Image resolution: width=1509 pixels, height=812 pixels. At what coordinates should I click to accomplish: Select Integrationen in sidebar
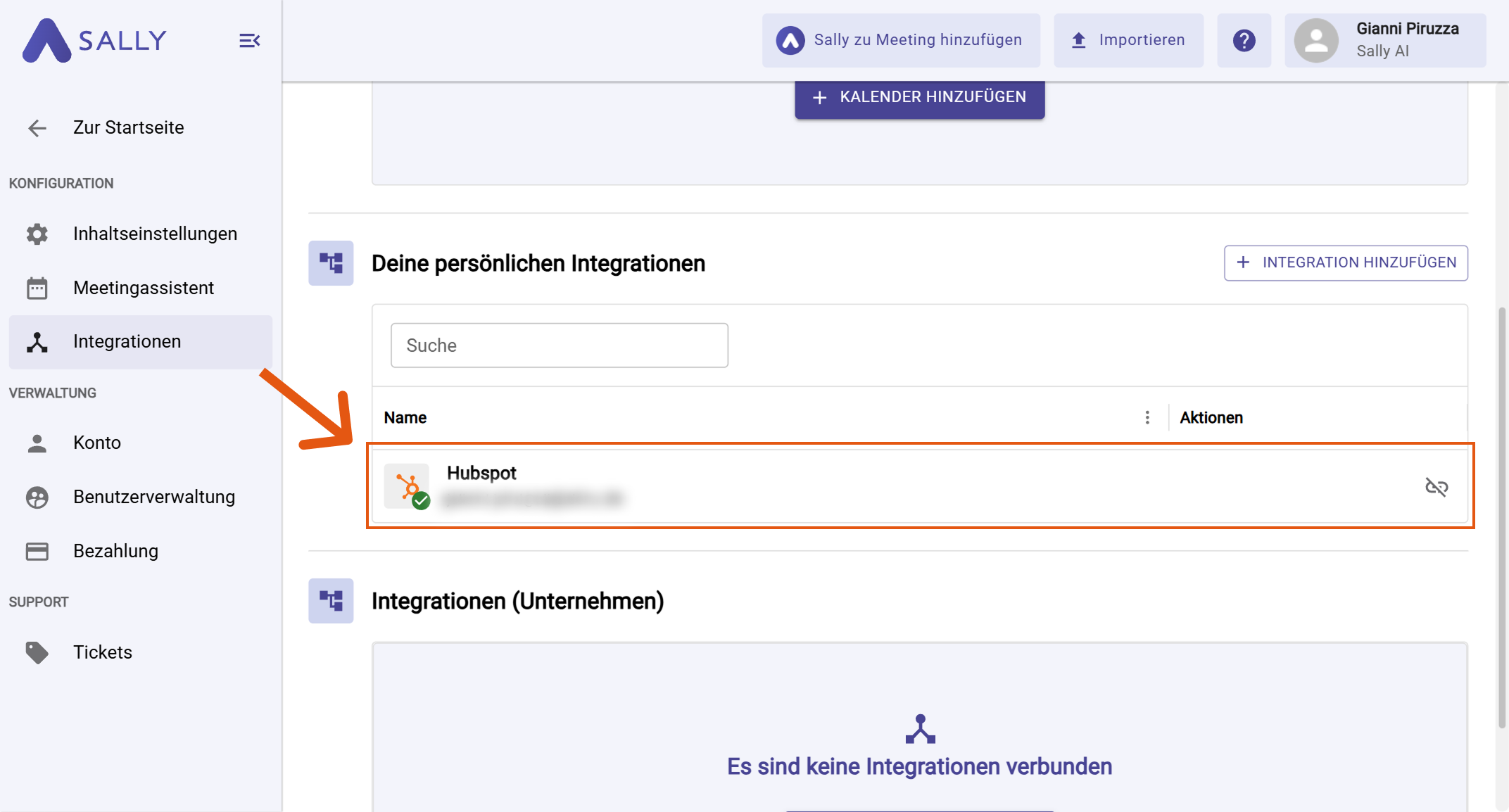pos(141,342)
